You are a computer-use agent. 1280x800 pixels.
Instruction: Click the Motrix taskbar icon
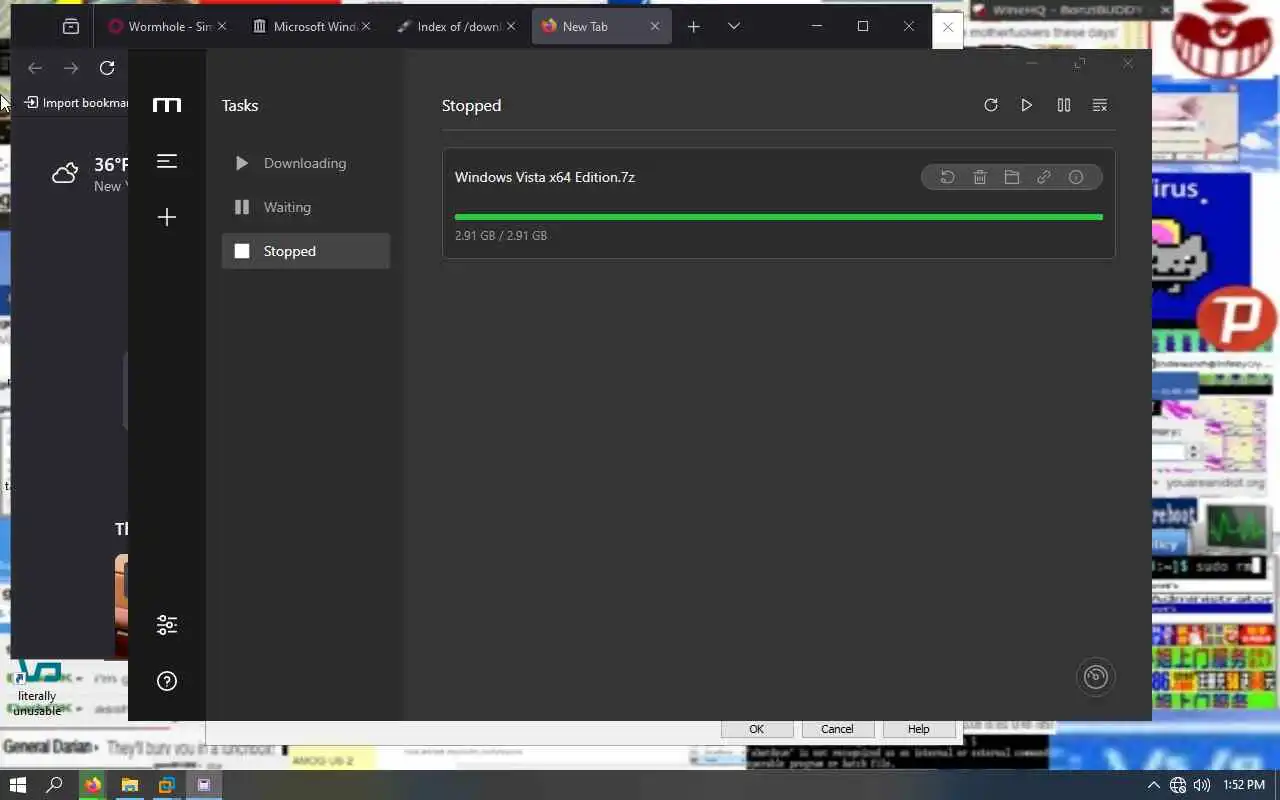click(204, 785)
